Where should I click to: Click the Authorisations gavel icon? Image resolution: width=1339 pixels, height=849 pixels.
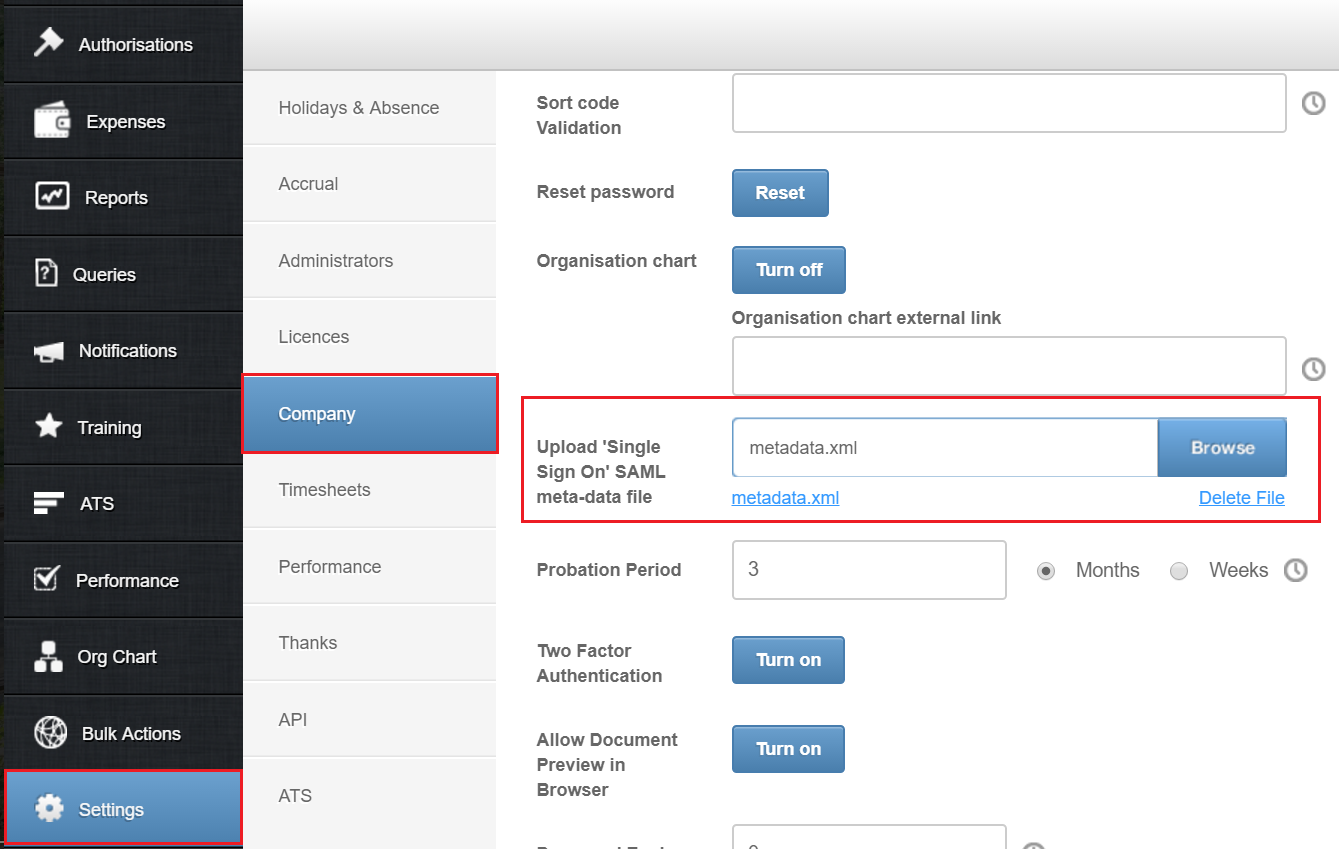tap(48, 42)
